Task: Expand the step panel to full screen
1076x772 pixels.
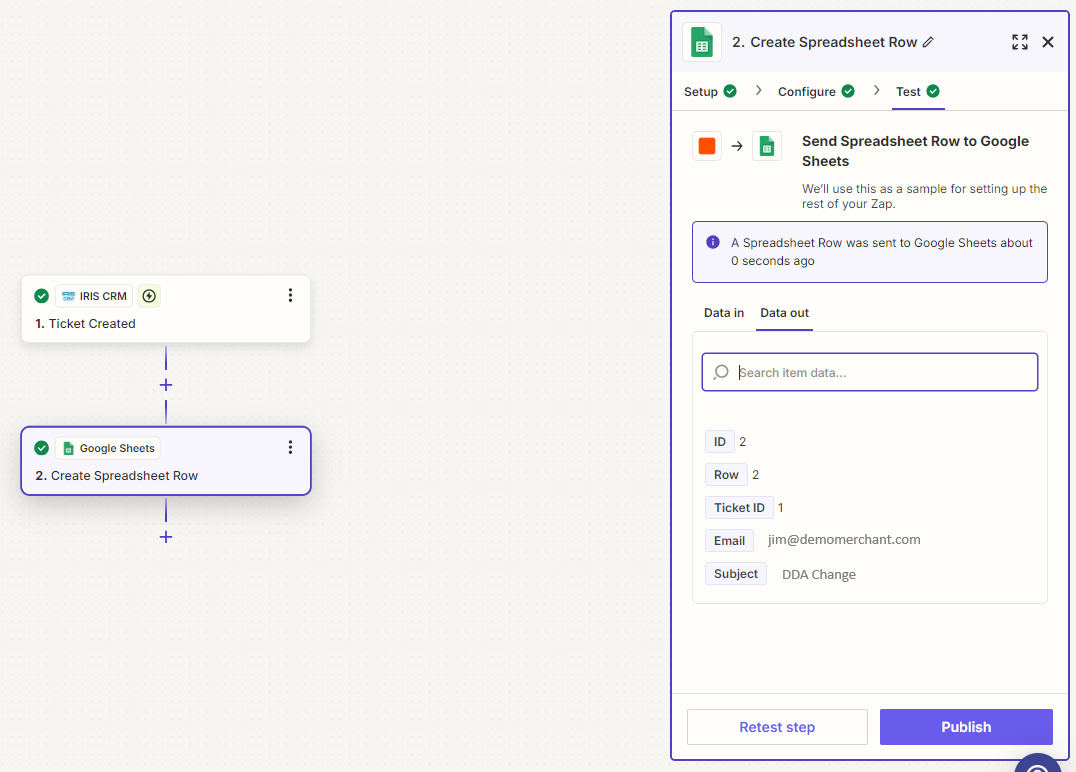Action: pyautogui.click(x=1020, y=42)
